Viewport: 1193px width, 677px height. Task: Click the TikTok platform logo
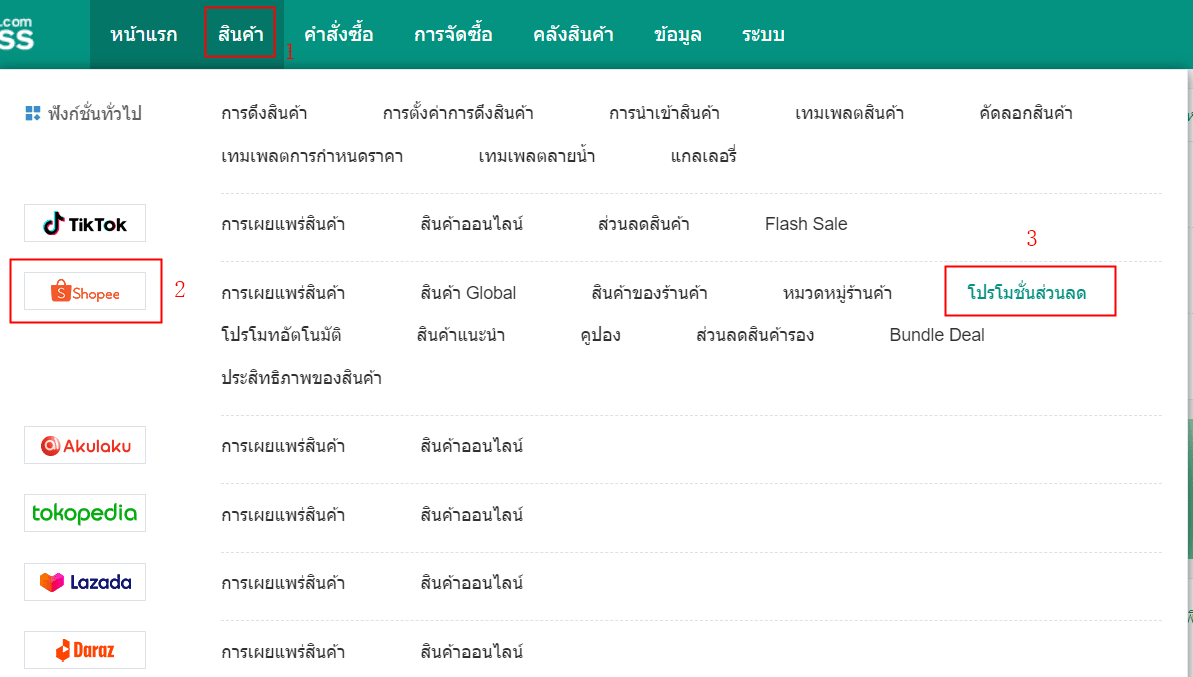84,223
